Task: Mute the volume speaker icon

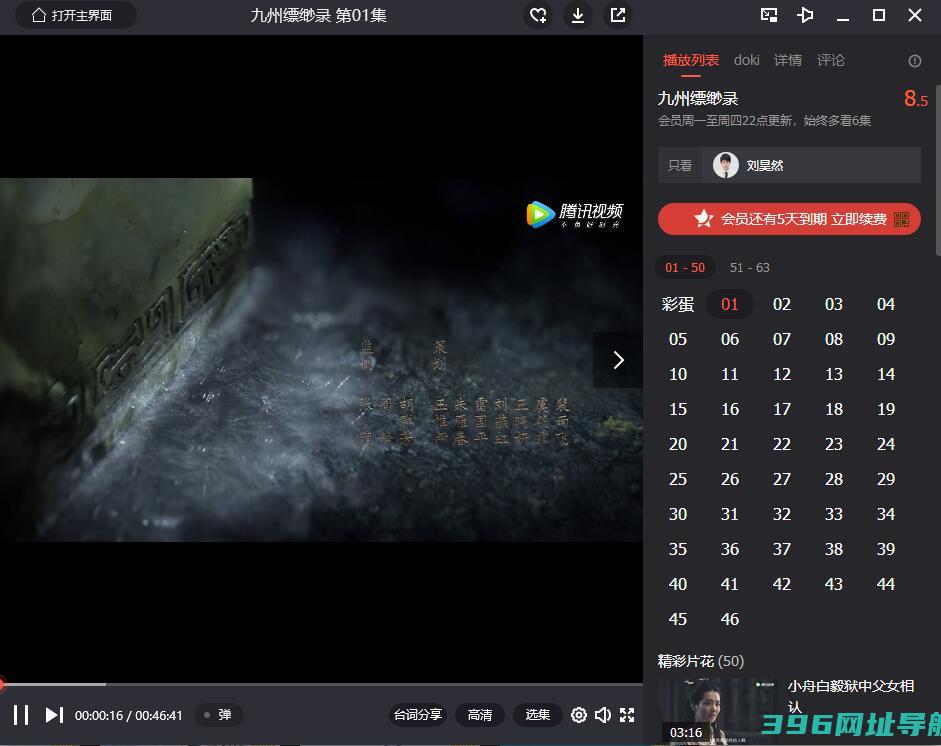Action: click(603, 715)
